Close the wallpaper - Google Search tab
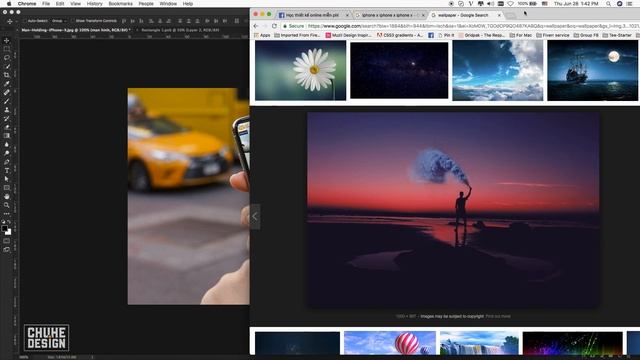 499,15
